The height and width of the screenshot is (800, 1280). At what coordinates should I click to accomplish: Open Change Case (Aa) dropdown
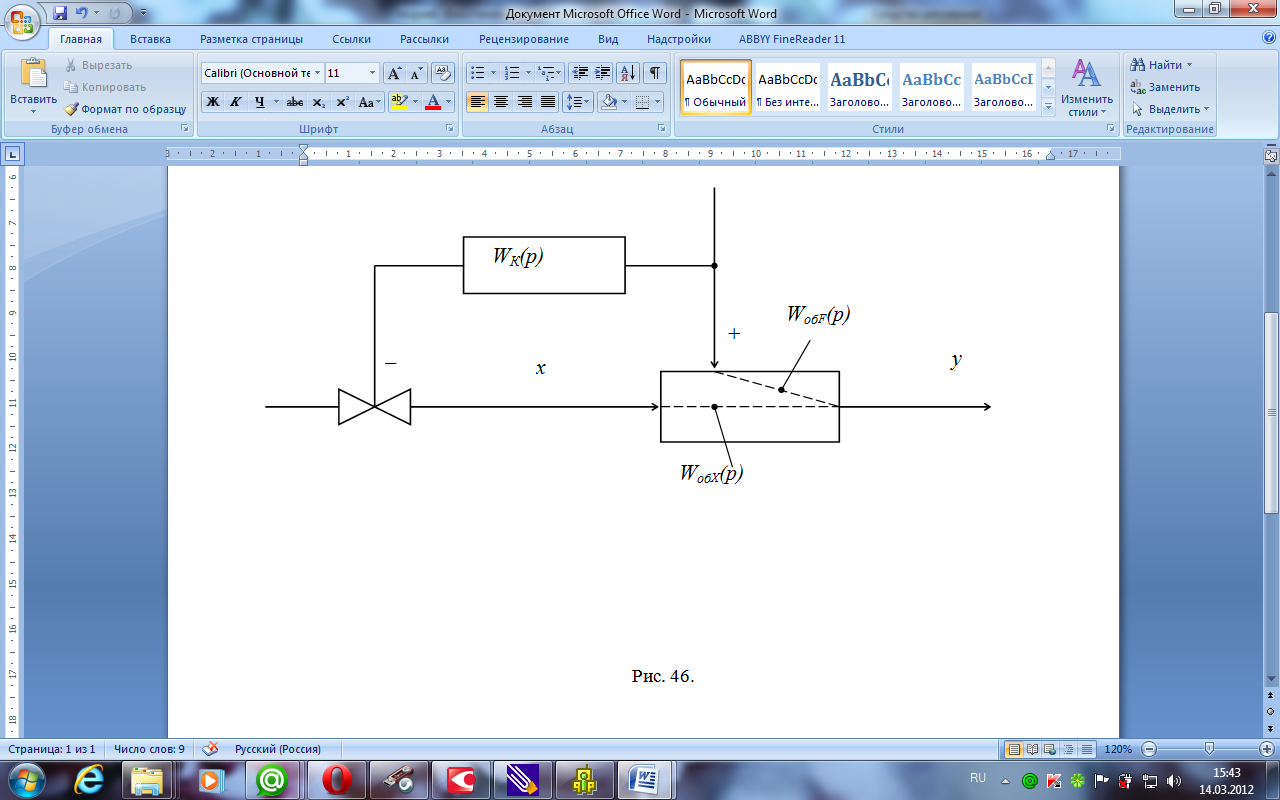point(369,102)
